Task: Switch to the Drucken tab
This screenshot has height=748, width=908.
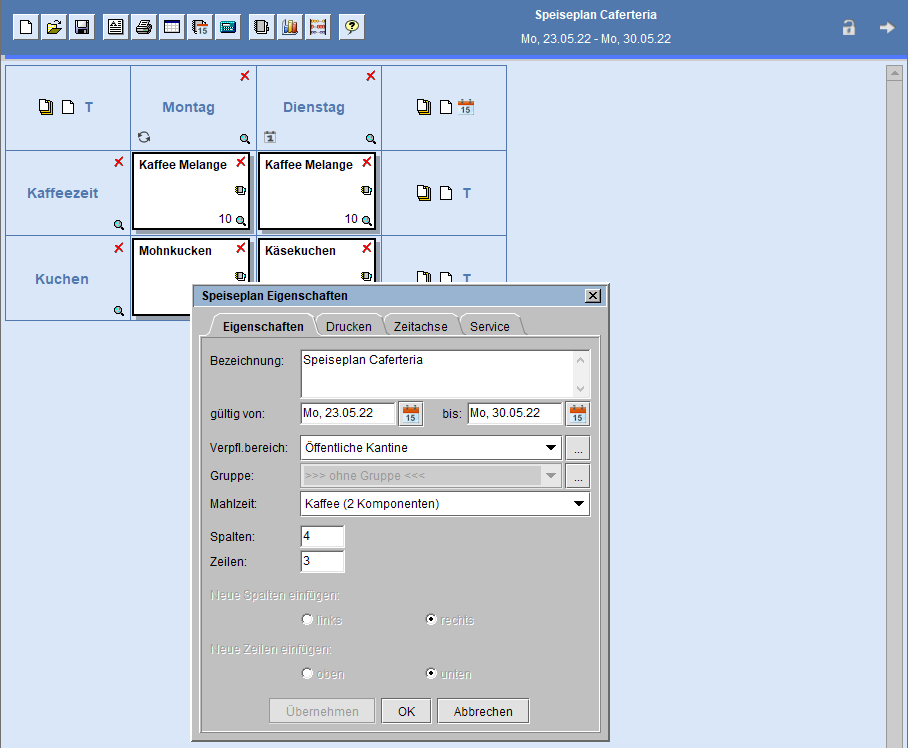Action: 348,326
